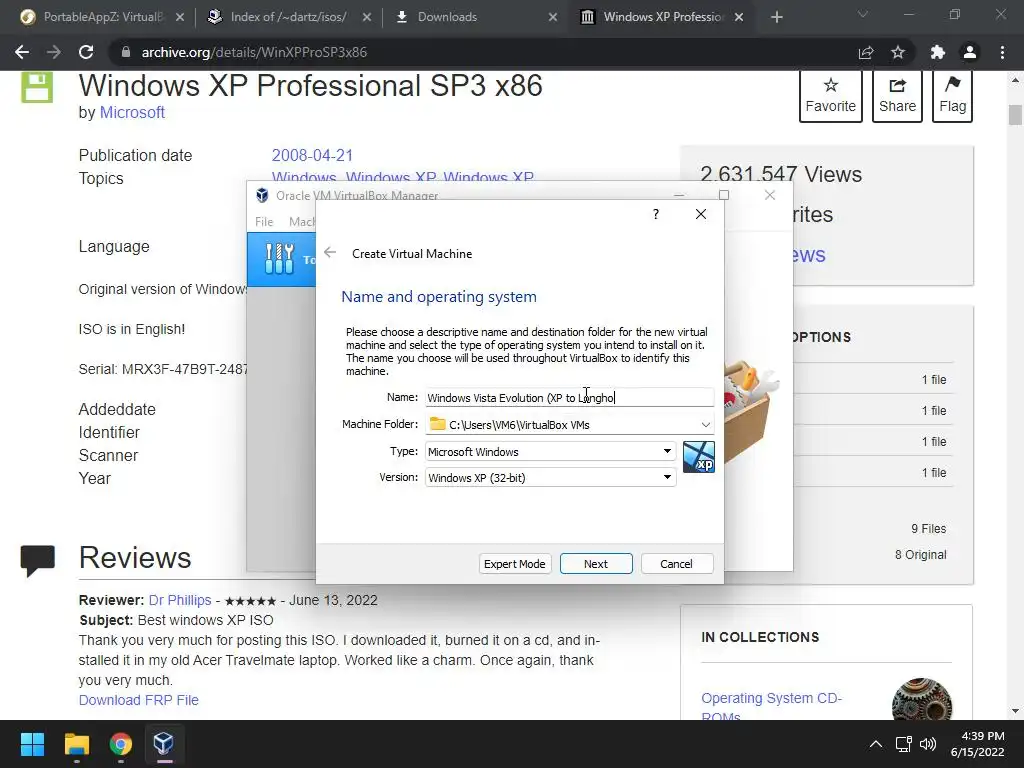Click the 8 Original text
The height and width of the screenshot is (768, 1024).
(921, 554)
